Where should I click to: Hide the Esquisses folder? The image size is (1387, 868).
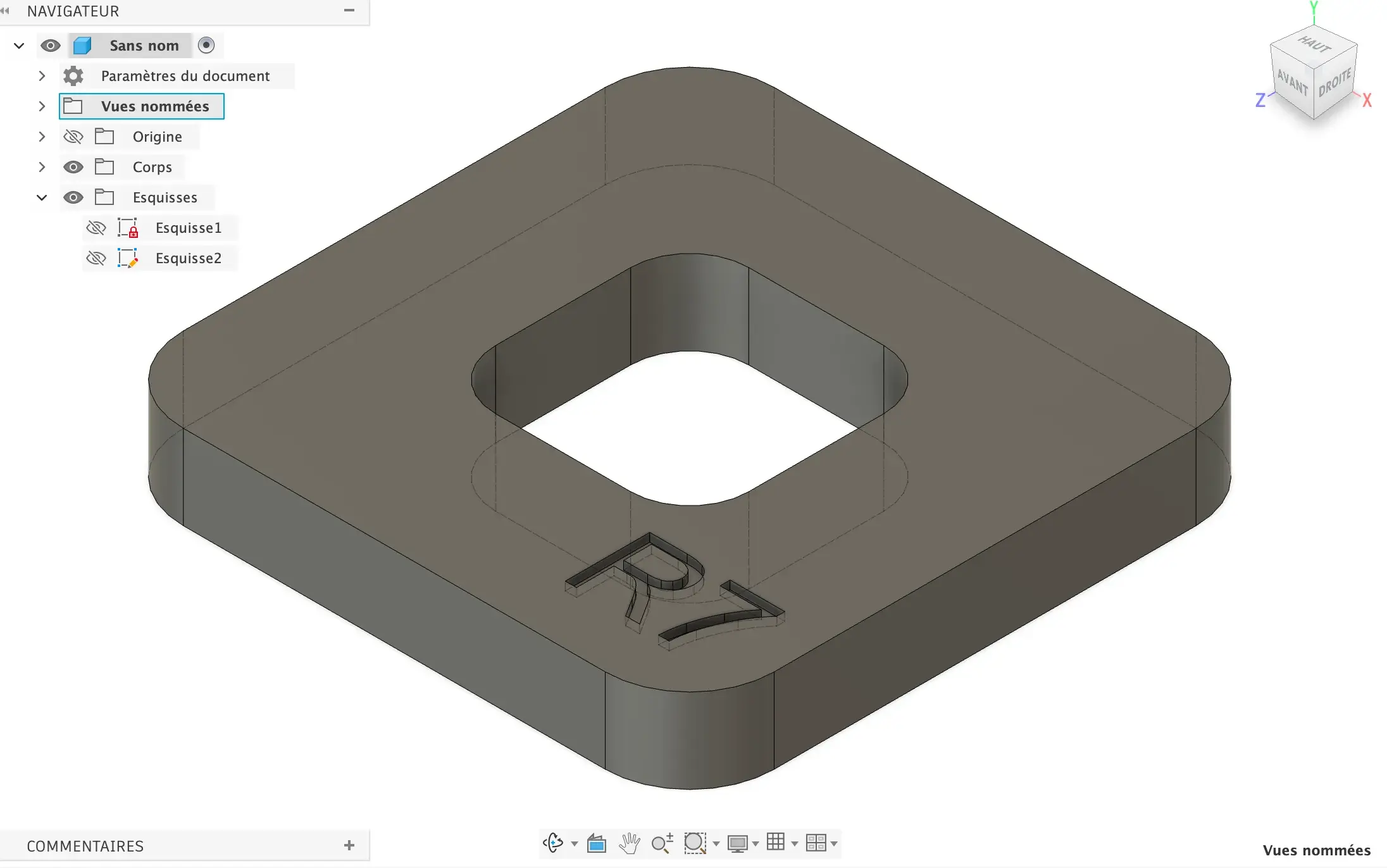[73, 197]
